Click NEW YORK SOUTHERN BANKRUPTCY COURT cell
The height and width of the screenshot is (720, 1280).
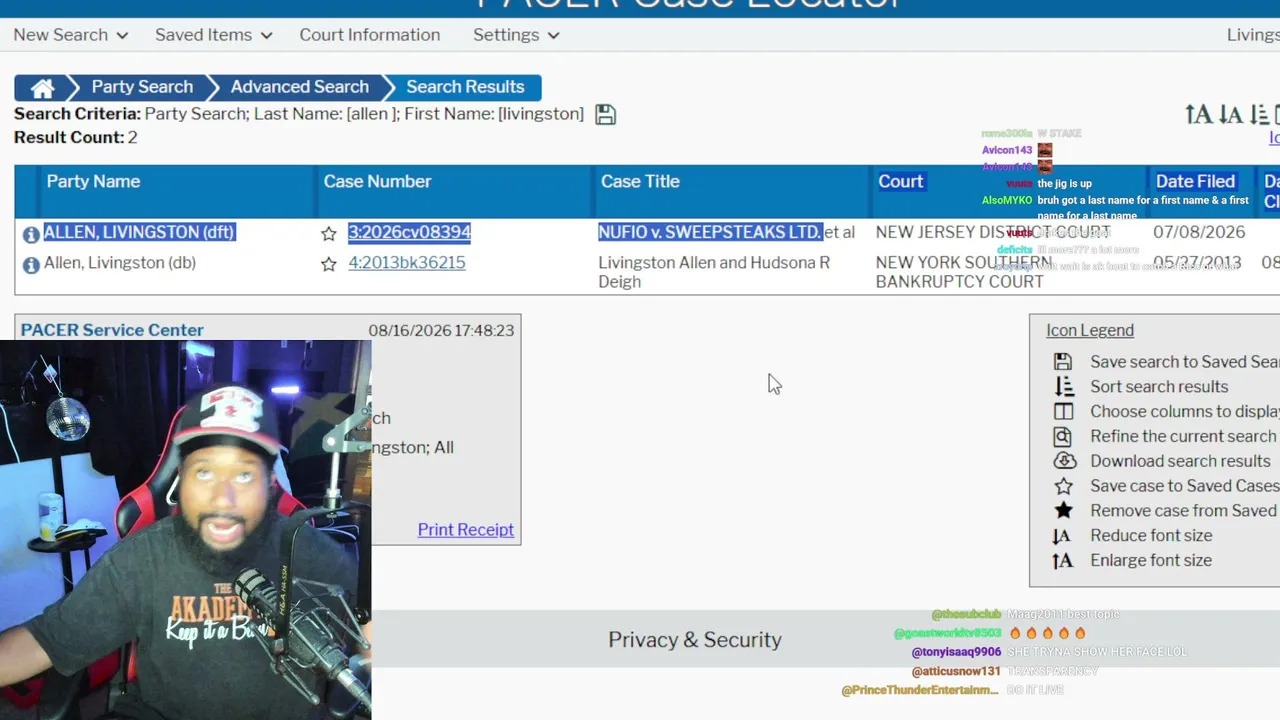pos(964,272)
